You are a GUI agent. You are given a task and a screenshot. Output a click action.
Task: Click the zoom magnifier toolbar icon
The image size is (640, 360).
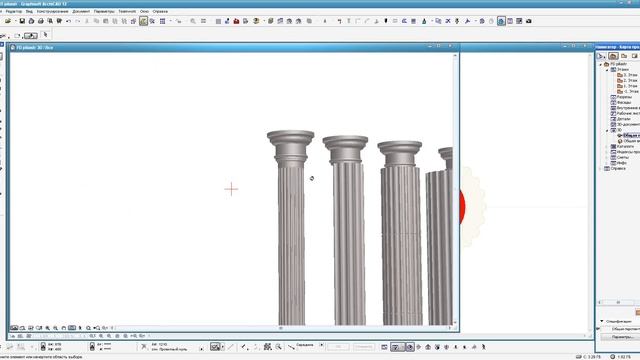coord(193,21)
